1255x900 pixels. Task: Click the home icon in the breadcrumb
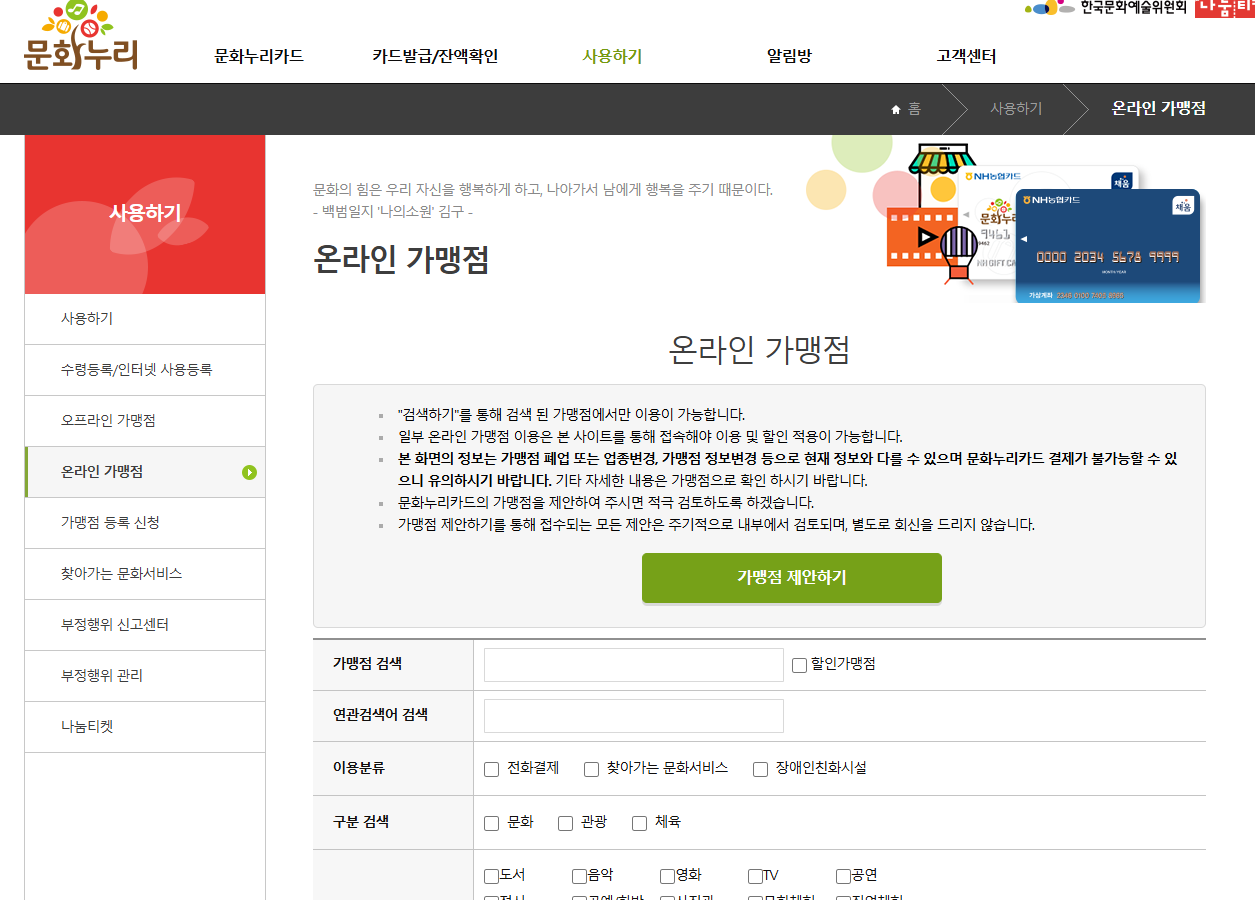[x=895, y=109]
